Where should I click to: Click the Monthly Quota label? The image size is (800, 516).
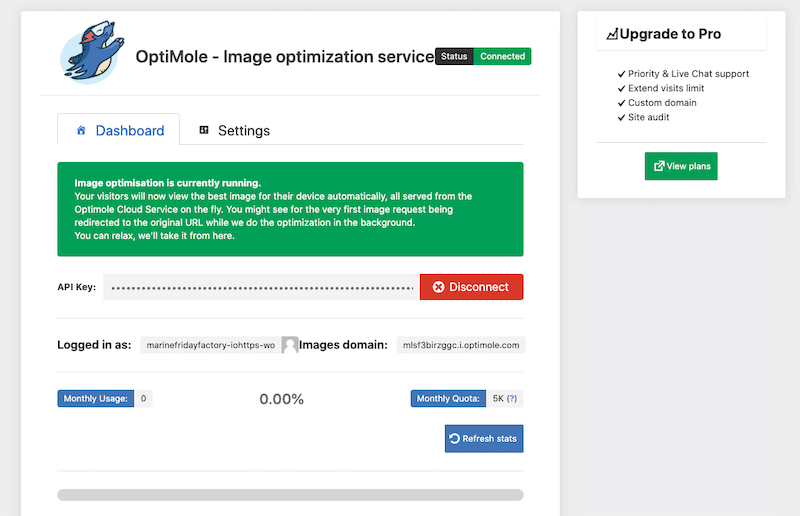coord(448,399)
